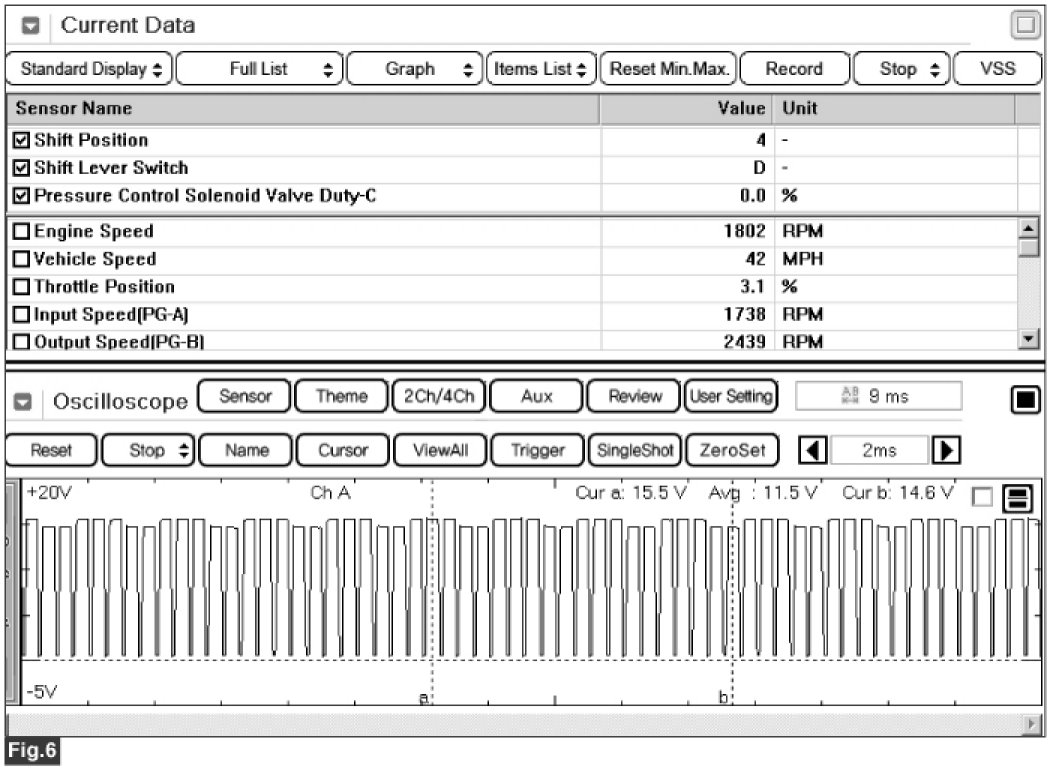Open the Trigger settings in oscilloscope
1050x769 pixels.
click(537, 451)
